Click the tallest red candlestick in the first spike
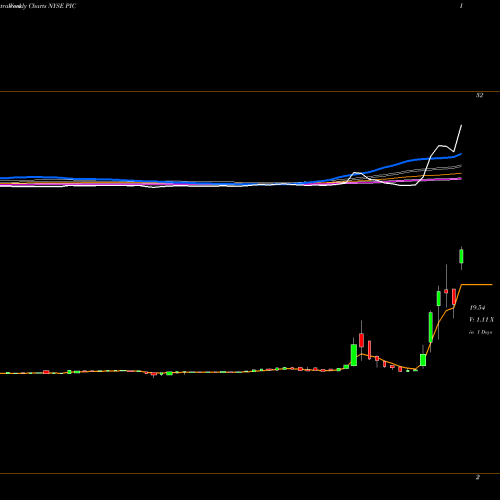Image resolution: width=500 pixels, height=500 pixels. click(x=361, y=340)
